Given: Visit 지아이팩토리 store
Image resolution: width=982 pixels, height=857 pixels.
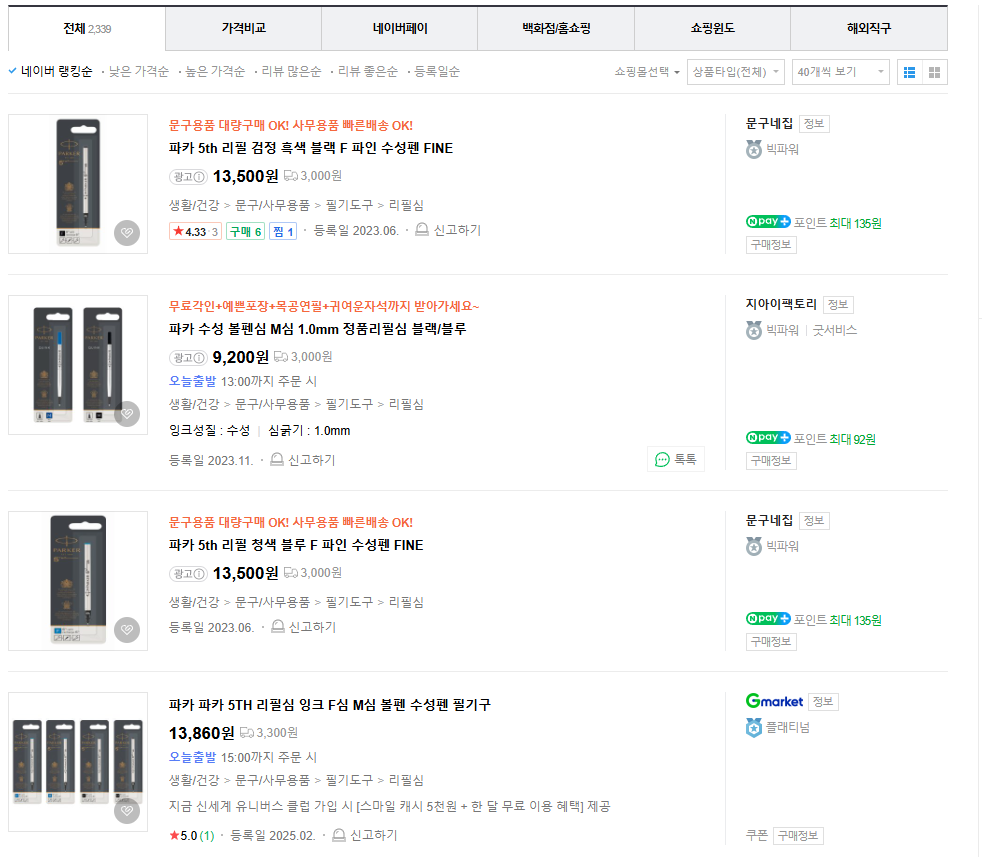Looking at the screenshot, I should [x=781, y=305].
